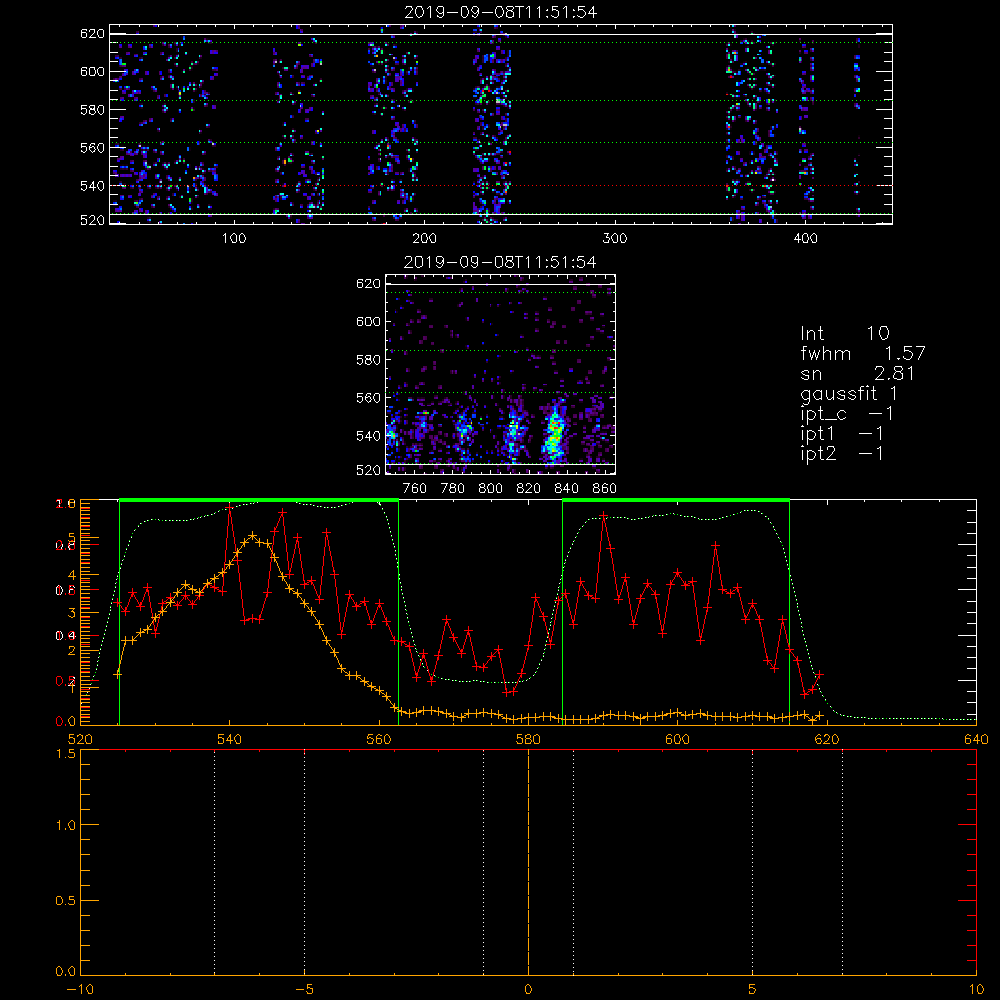Screen dimensions: 1000x1000
Task: Click x-axis label 760 under zoomed image
Action: click(415, 489)
